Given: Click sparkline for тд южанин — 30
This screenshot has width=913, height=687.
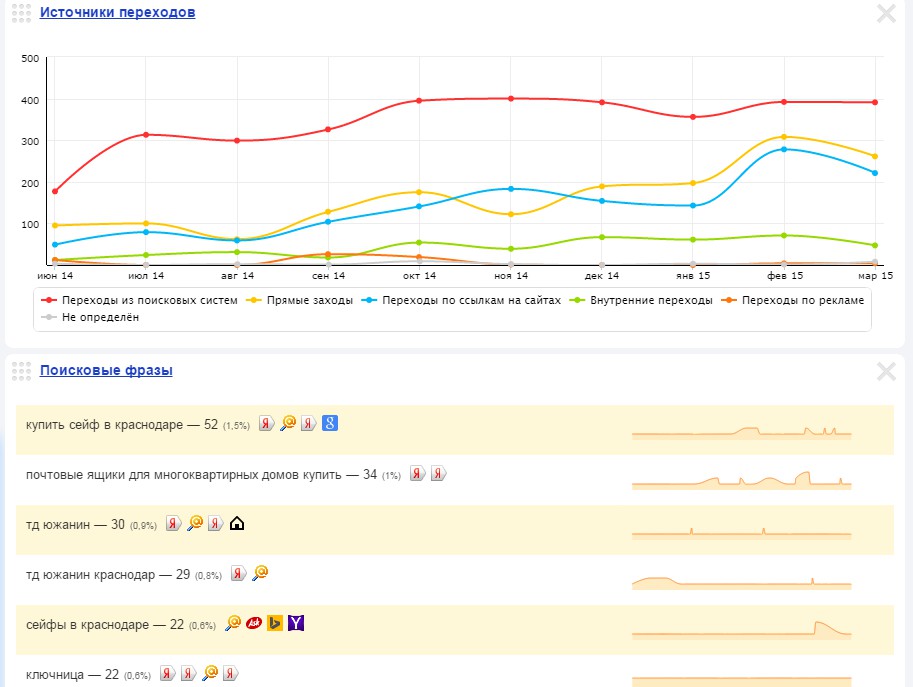Looking at the screenshot, I should (x=741, y=533).
